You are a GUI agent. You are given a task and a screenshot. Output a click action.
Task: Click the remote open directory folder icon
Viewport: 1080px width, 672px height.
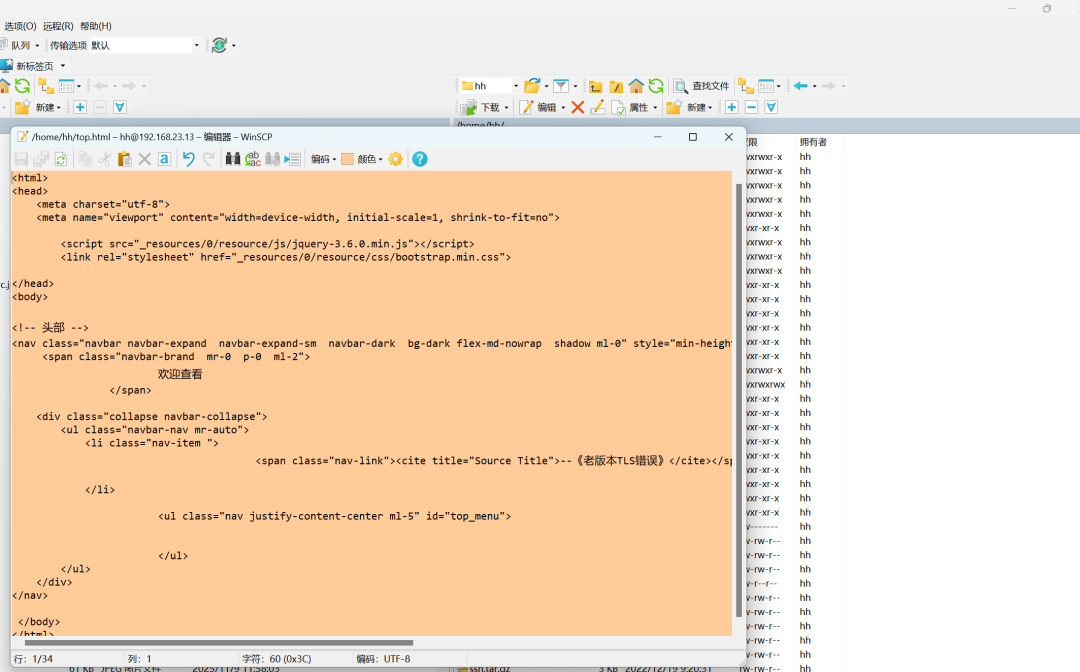click(532, 86)
